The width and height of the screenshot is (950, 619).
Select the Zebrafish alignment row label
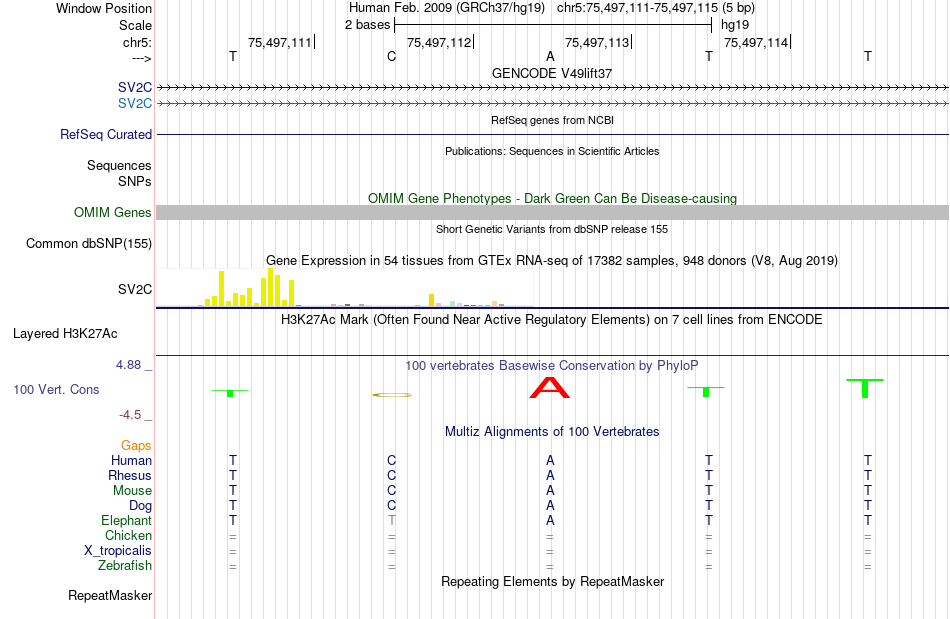[x=125, y=565]
